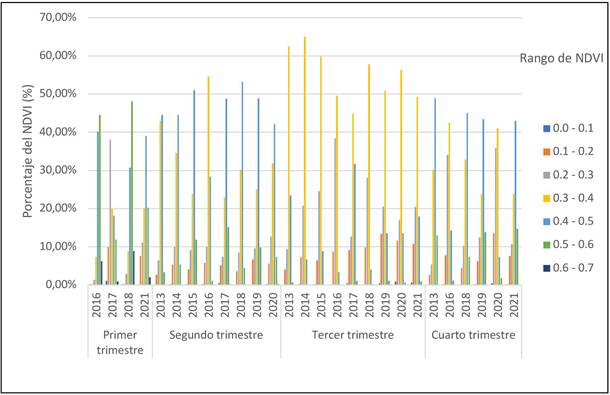Click year 2019 under Segundo trimestre
This screenshot has height=395, width=610.
[x=257, y=305]
